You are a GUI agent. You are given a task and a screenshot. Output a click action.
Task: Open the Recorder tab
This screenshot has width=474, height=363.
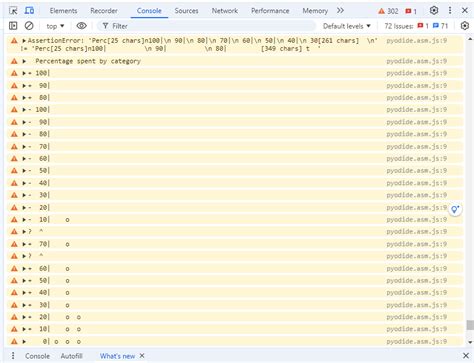pyautogui.click(x=104, y=11)
